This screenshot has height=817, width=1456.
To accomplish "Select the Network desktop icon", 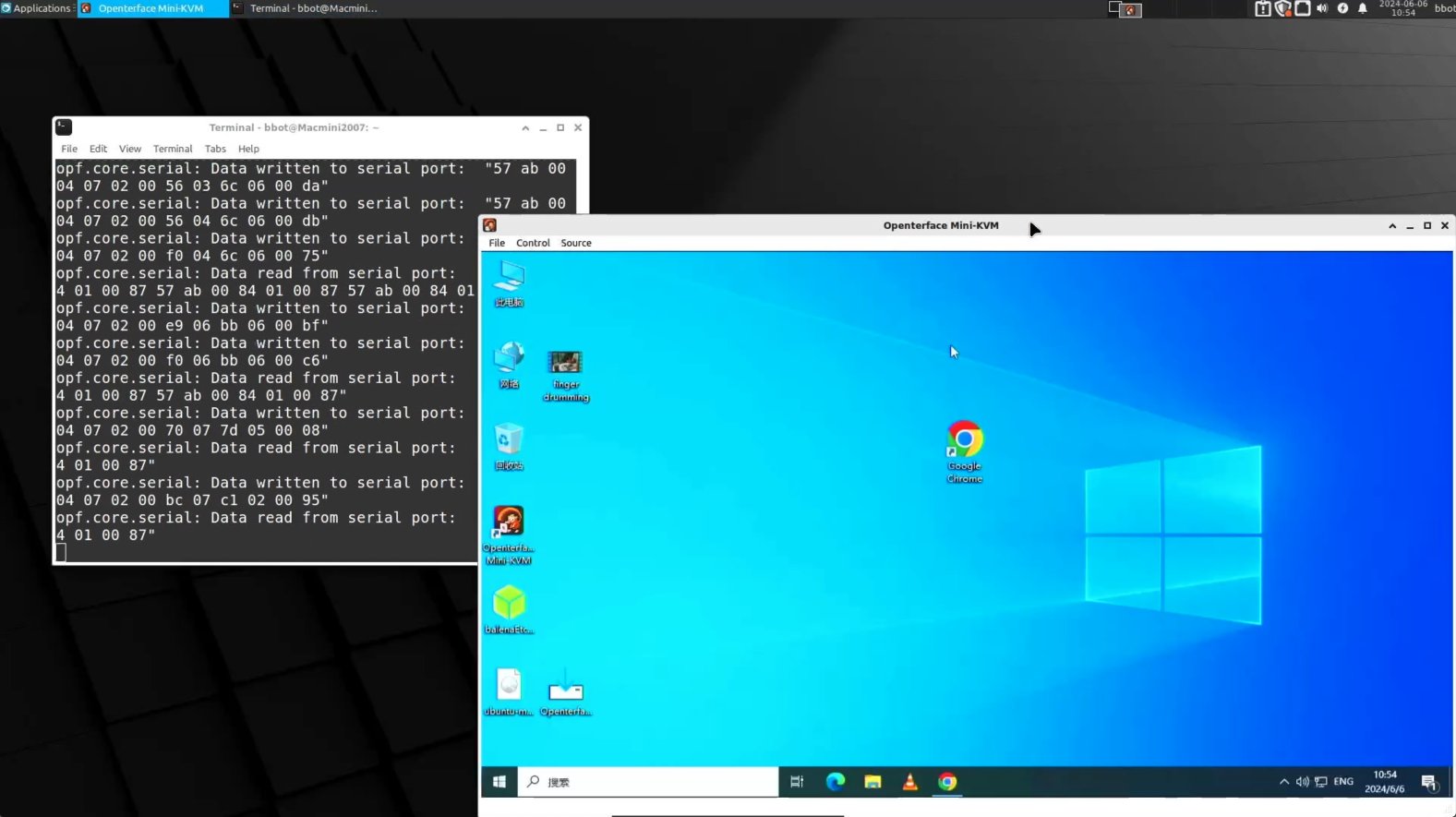I will point(509,365).
